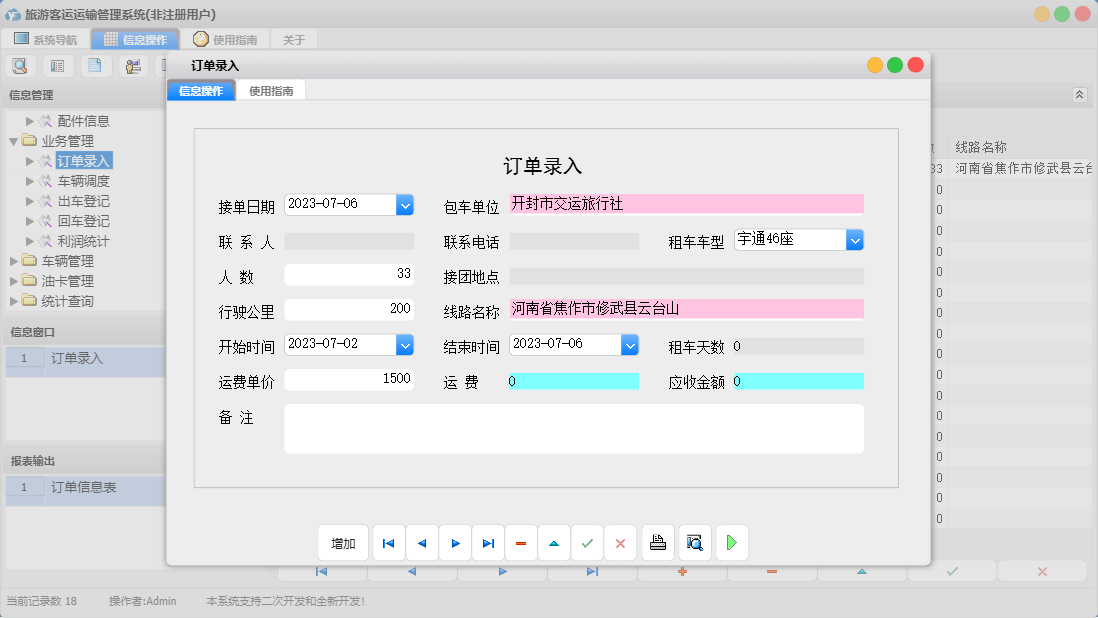Run the report with the green play icon
This screenshot has width=1098, height=618.
(731, 542)
